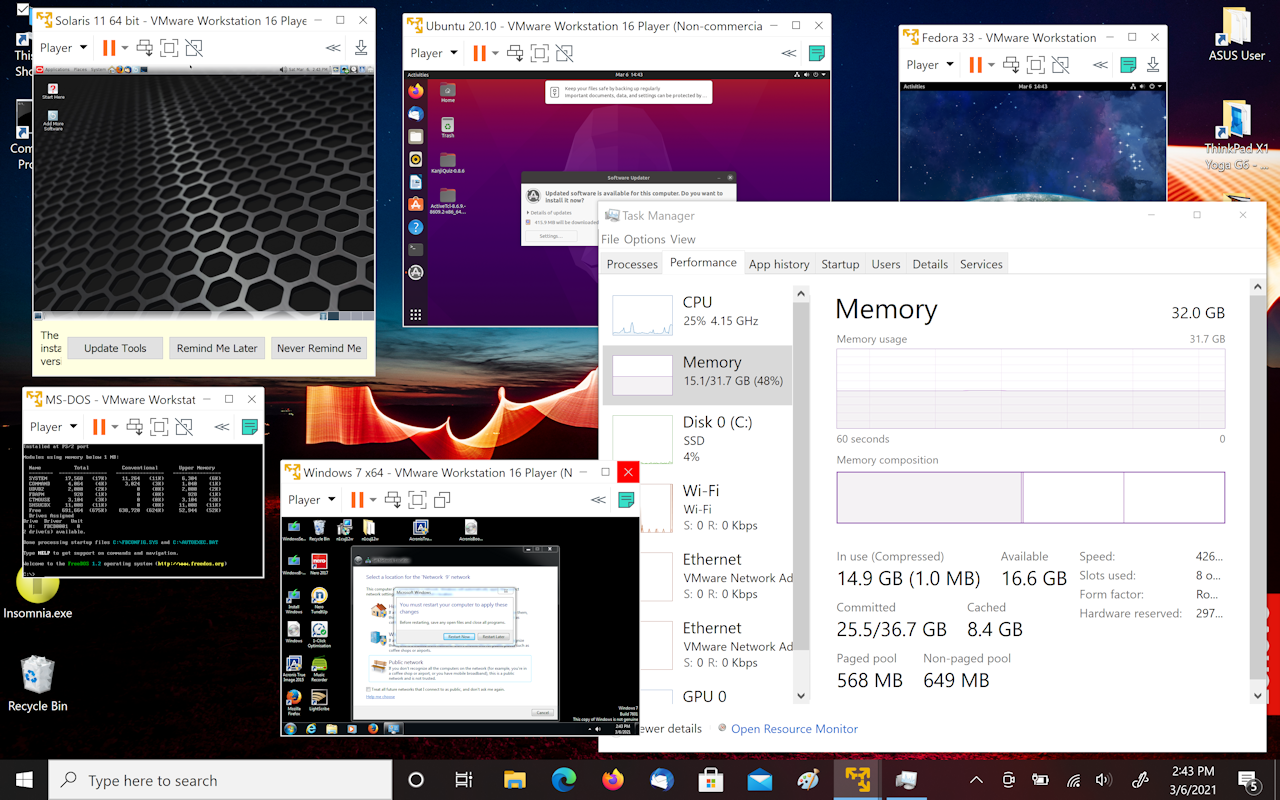Open the Player menu in MS-DOS window
The width and height of the screenshot is (1280, 800).
click(53, 427)
